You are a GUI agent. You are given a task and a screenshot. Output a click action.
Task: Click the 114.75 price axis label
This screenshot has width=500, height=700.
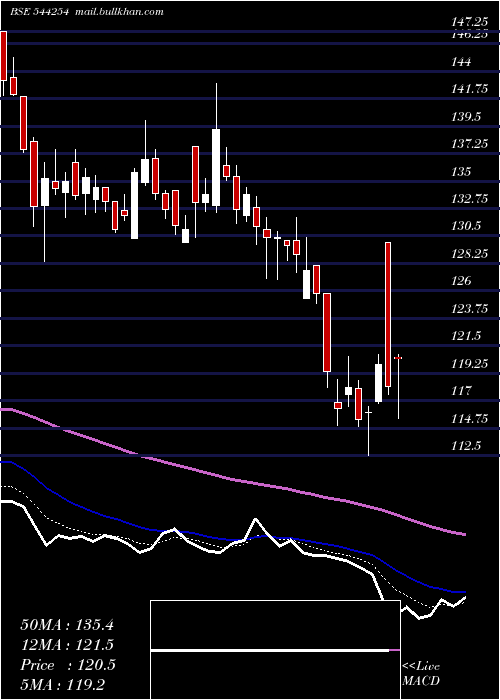point(469,418)
